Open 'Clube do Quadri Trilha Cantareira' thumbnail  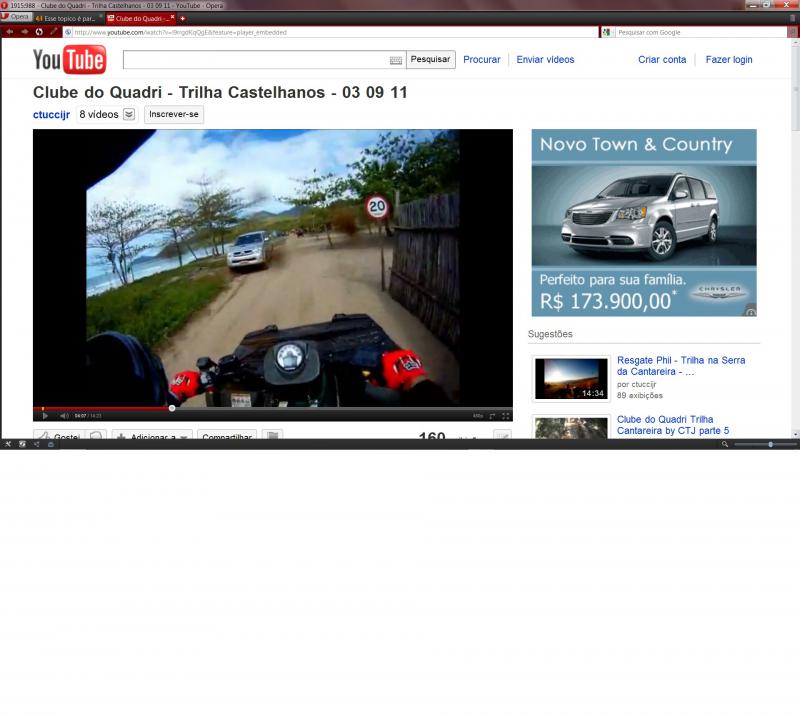(x=571, y=428)
